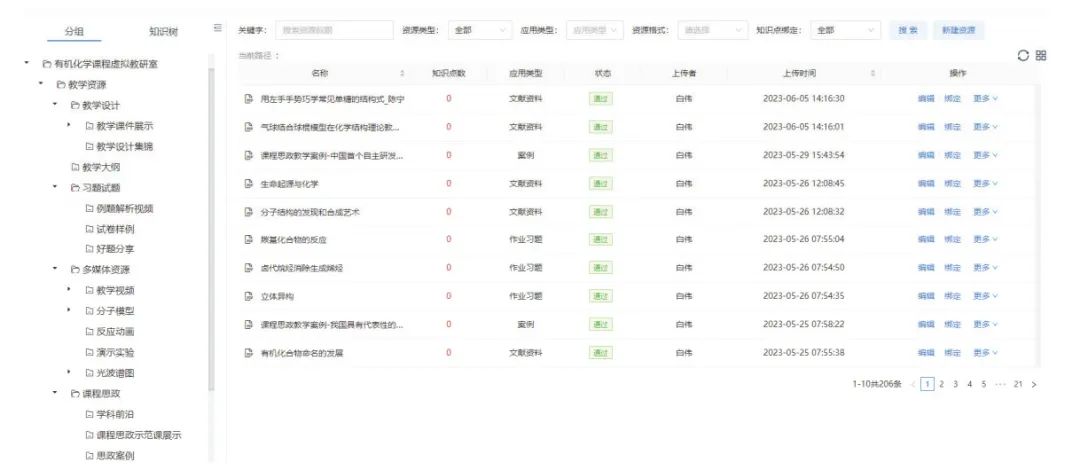1080x470 pixels.
Task: Click the folder icon beside 演示实验
Action: (x=89, y=353)
